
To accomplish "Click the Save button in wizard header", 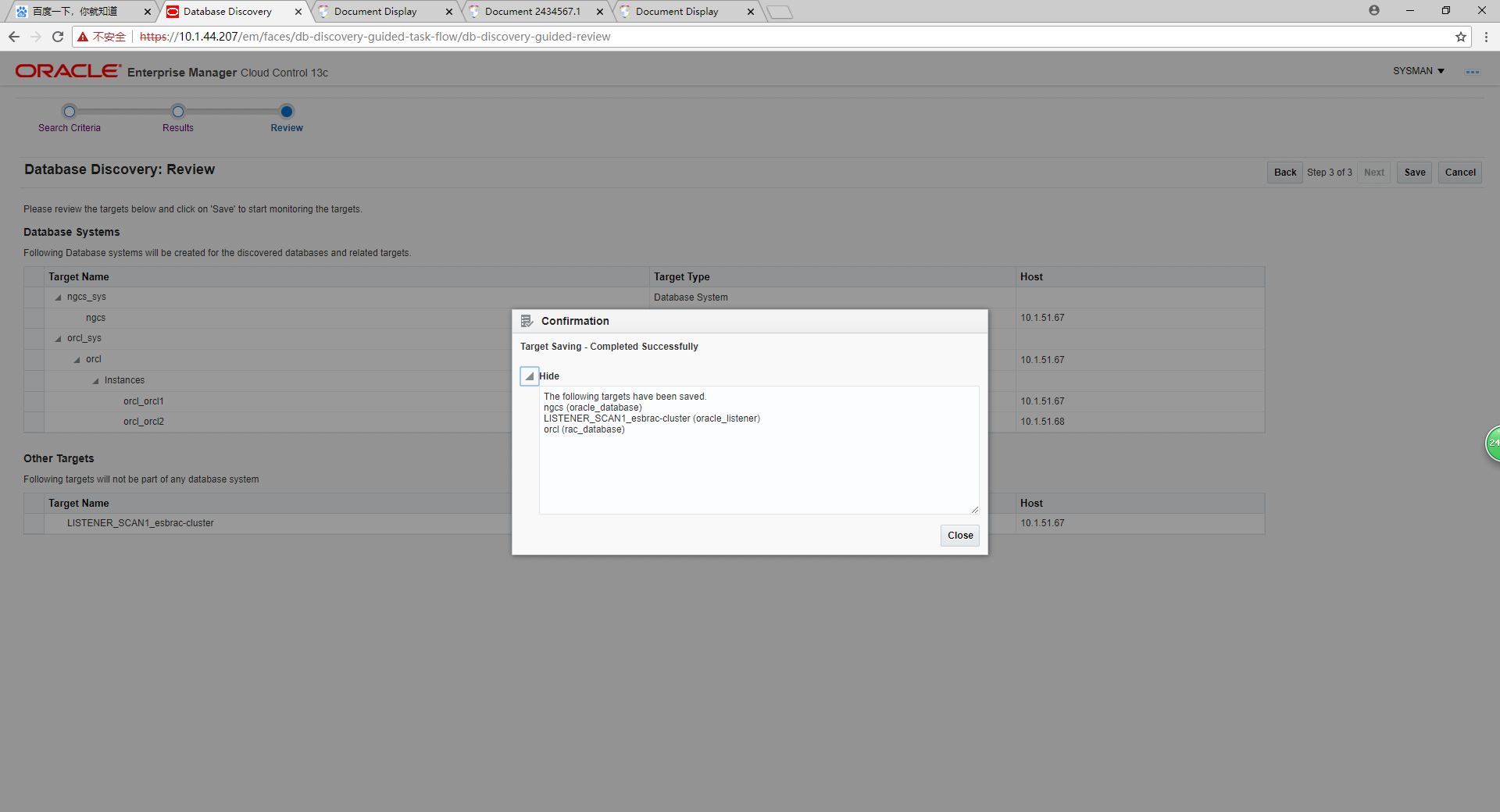I will [1414, 173].
